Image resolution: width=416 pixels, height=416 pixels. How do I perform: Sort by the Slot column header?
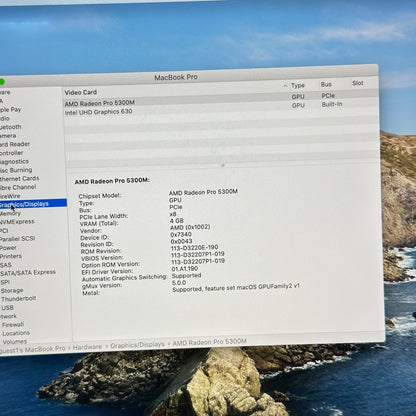tap(358, 83)
